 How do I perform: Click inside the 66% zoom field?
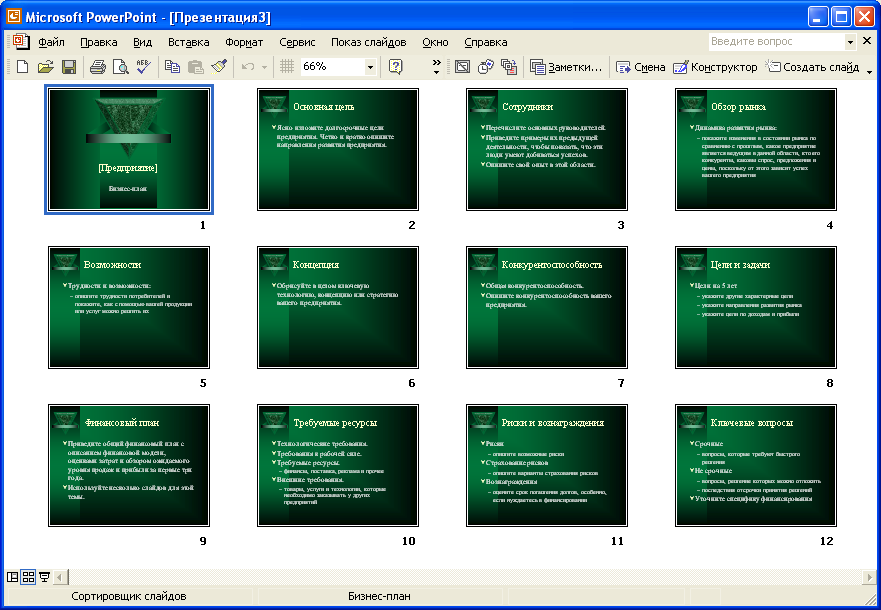pyautogui.click(x=332, y=67)
